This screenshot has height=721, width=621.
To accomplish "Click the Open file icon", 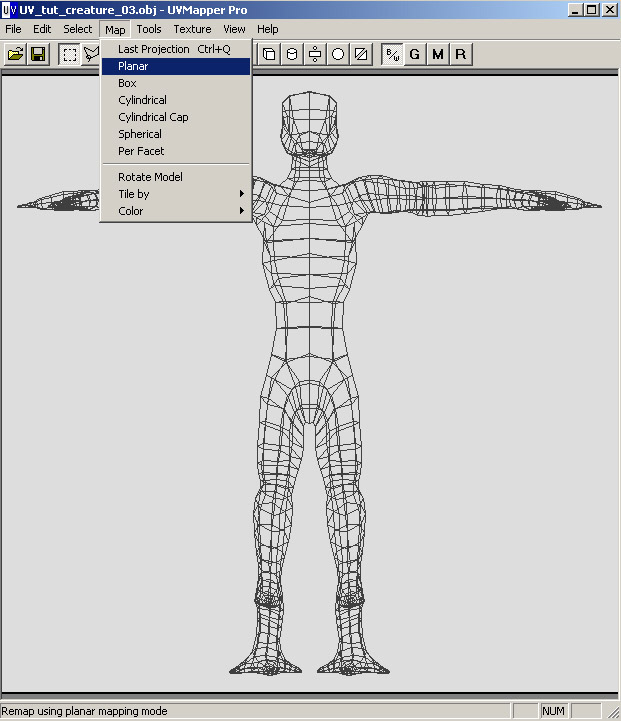I will 15,54.
